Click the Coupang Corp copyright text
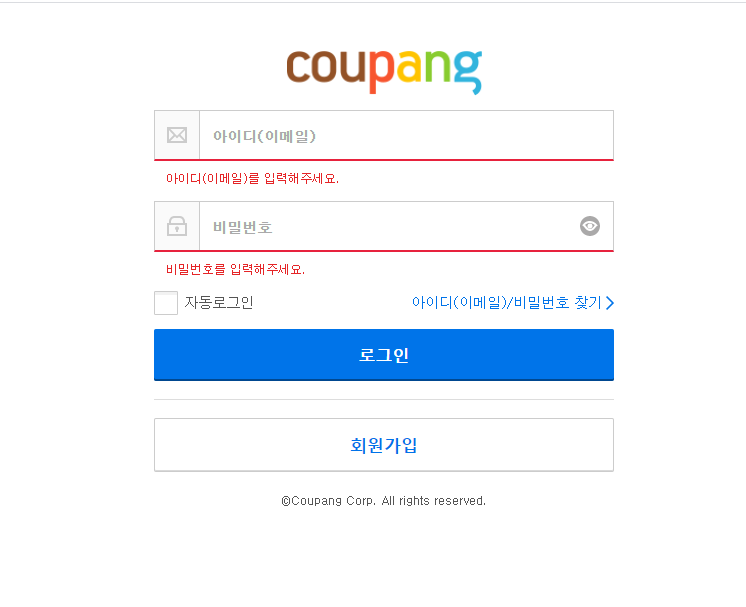746x607 pixels. [x=383, y=501]
